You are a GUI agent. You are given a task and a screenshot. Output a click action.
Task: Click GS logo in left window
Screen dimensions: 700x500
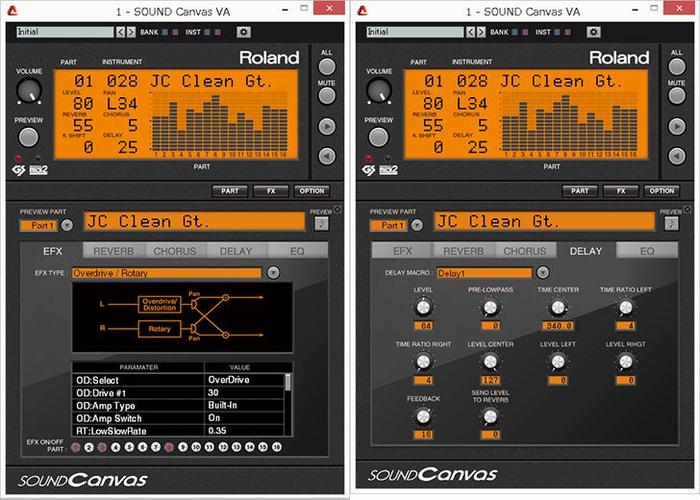pos(18,170)
